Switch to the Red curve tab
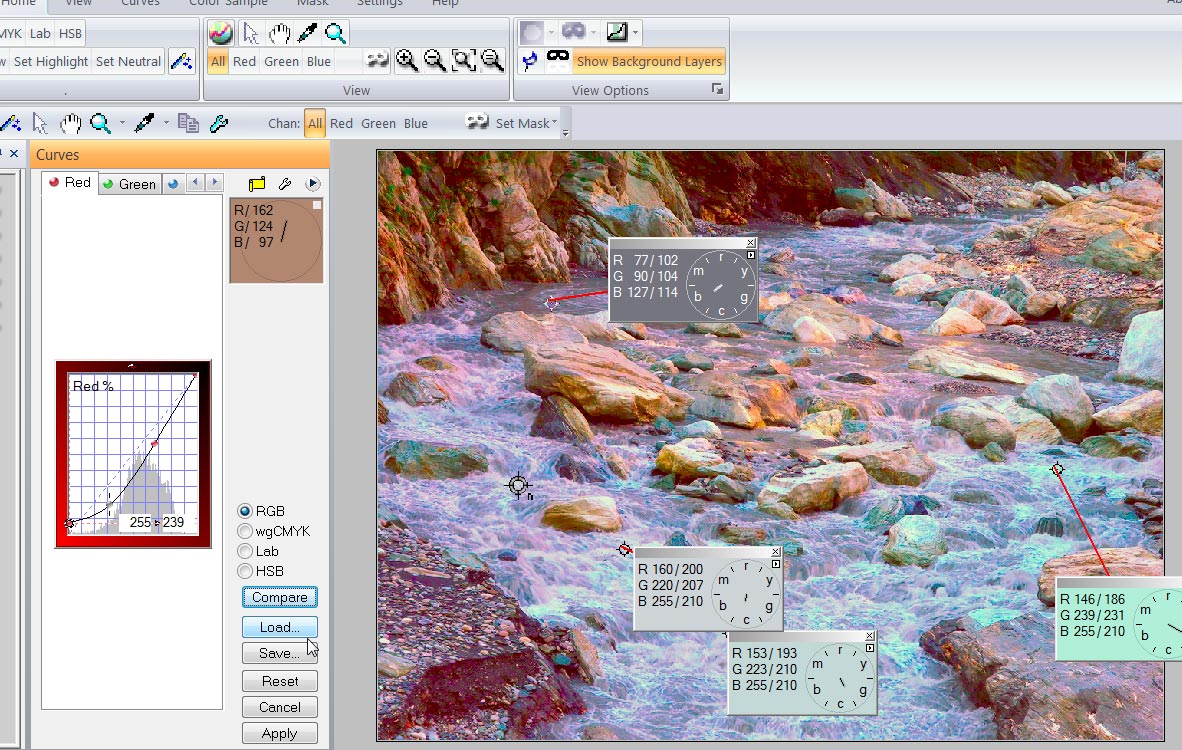 [69, 182]
